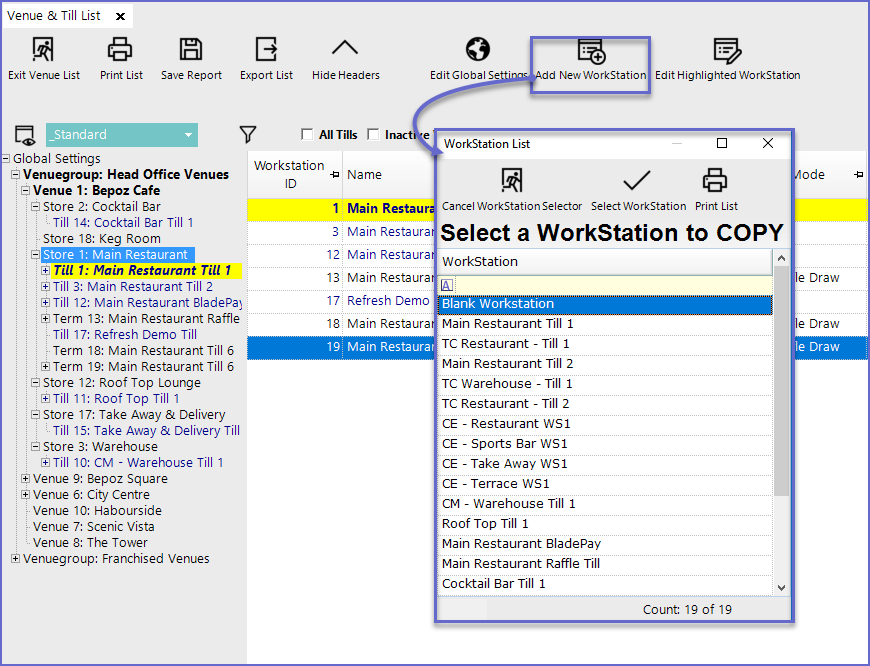The width and height of the screenshot is (870, 666).
Task: Click the Export List icon
Action: tap(266, 50)
